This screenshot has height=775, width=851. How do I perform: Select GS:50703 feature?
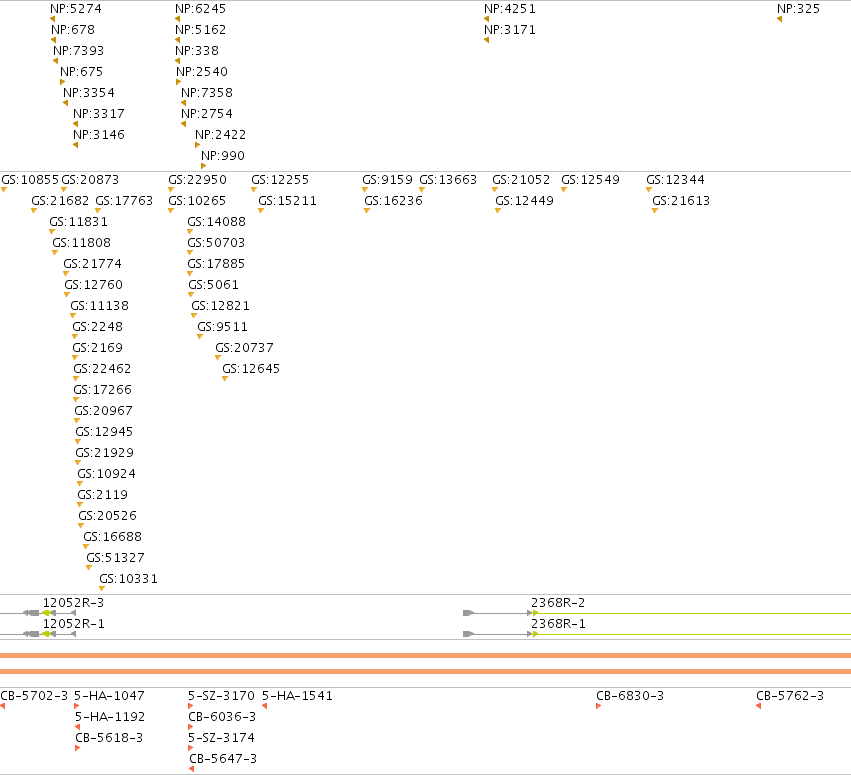tap(216, 243)
